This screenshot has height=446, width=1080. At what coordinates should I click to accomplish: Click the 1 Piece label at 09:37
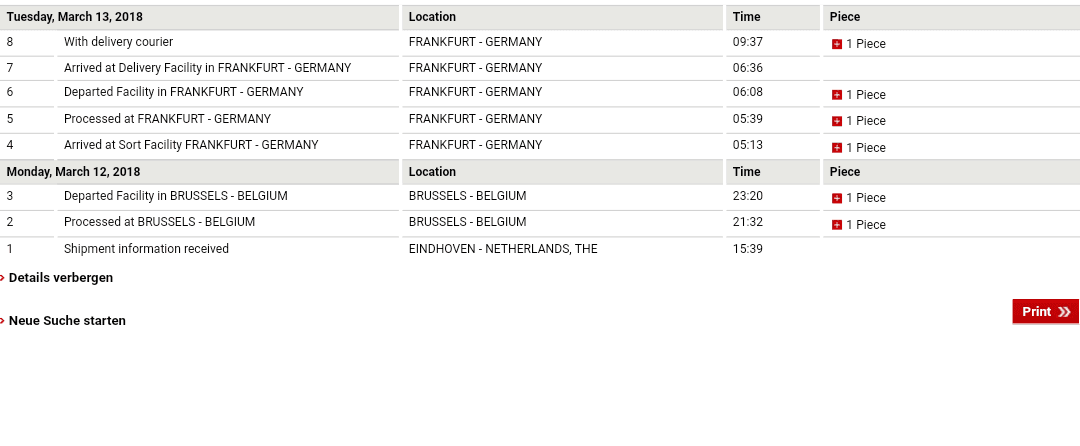coord(866,44)
